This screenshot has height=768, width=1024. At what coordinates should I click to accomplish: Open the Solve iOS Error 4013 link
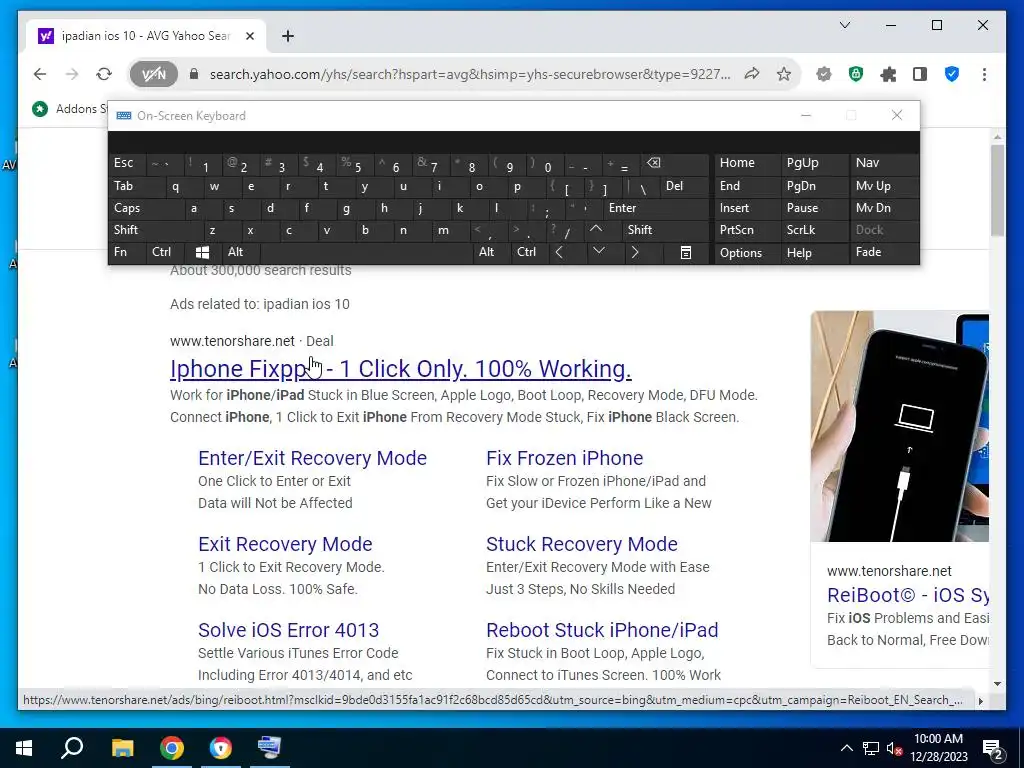click(288, 630)
